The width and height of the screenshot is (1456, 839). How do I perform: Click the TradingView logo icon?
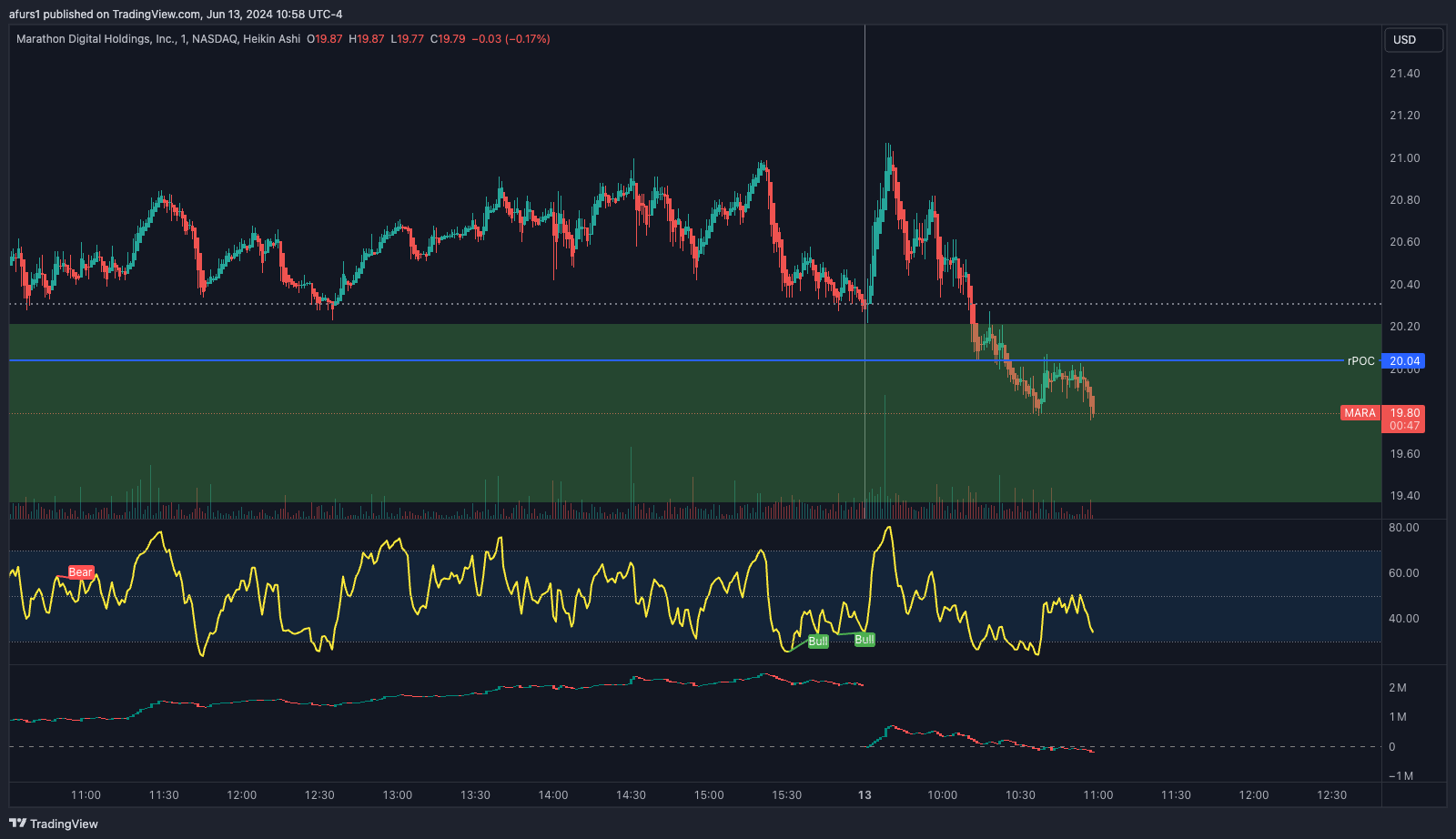tap(17, 824)
